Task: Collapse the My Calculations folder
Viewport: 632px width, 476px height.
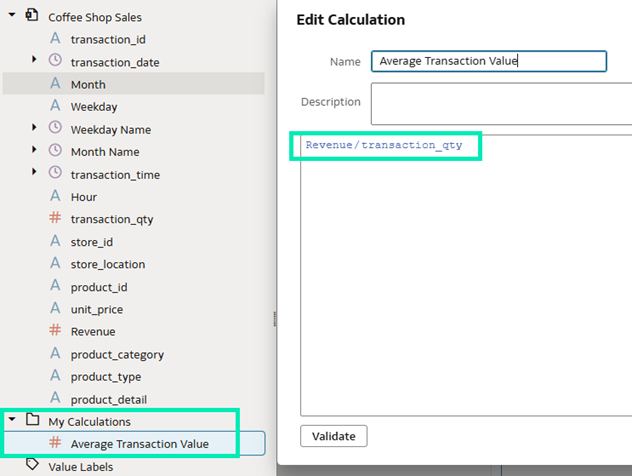Action: (x=12, y=421)
